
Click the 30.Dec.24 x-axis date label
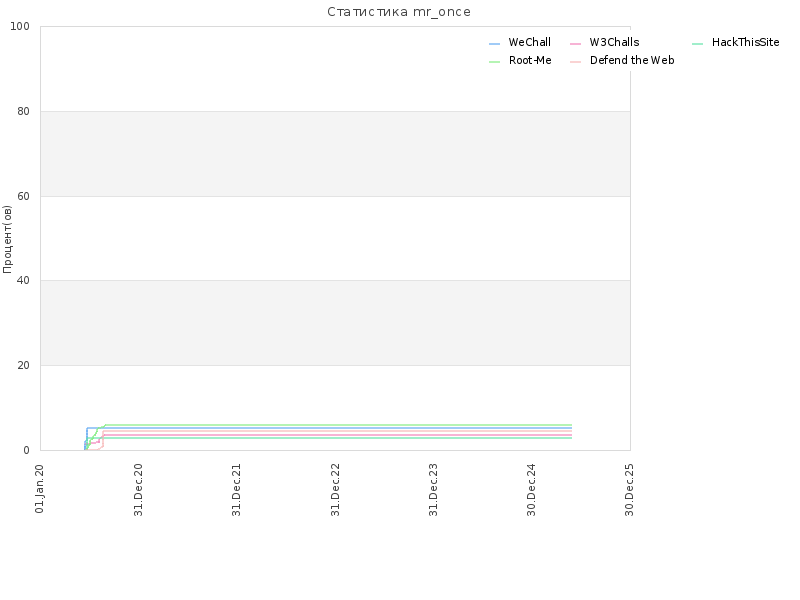coord(531,490)
